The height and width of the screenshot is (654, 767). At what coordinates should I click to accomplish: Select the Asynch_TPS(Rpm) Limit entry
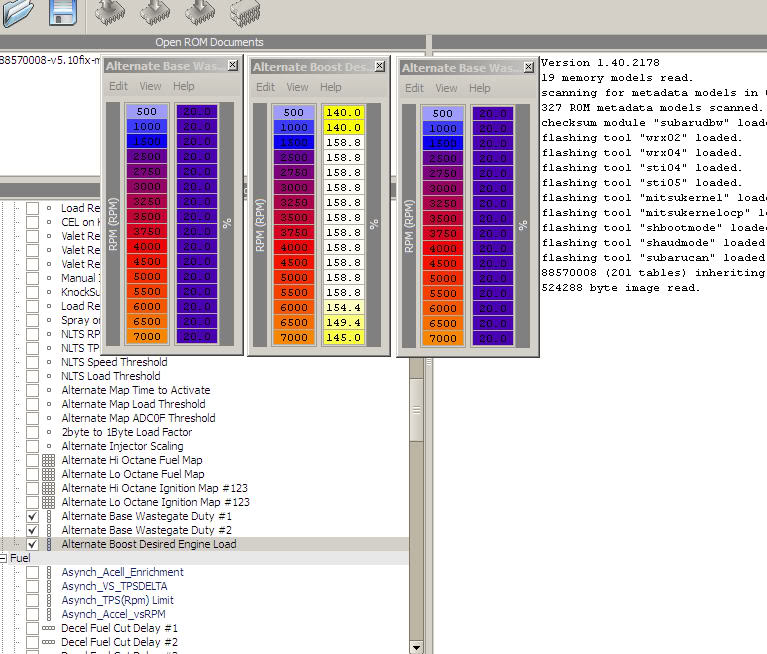[117, 600]
